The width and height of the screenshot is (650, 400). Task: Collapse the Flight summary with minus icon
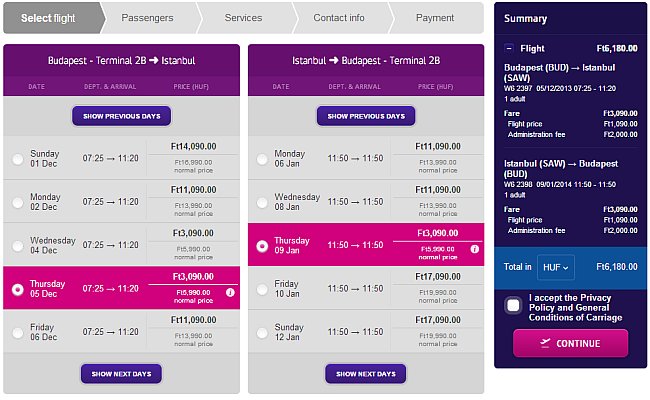[510, 47]
